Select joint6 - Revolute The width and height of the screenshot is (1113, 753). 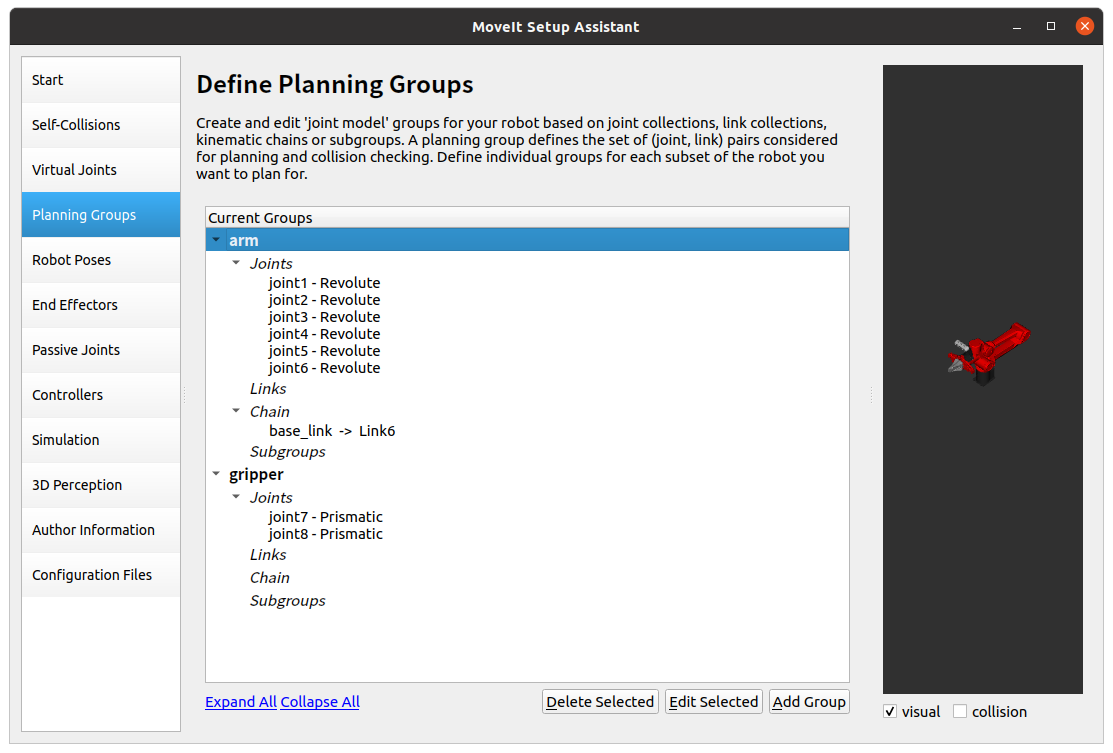(324, 368)
